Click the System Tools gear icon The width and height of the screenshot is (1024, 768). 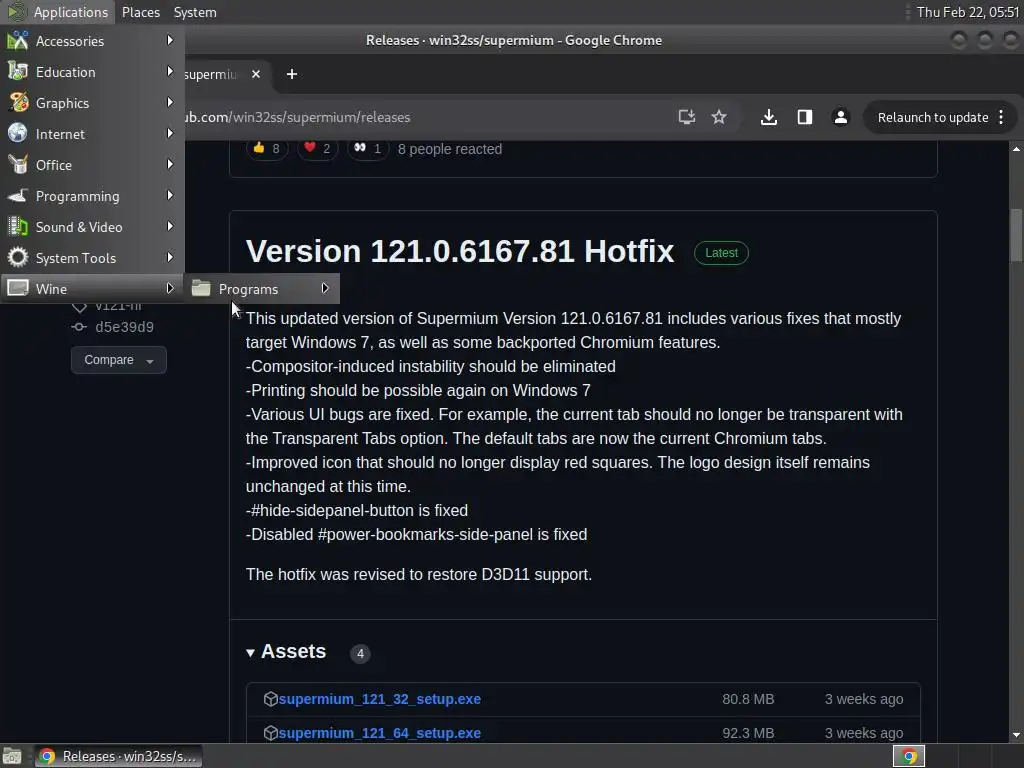(18, 257)
